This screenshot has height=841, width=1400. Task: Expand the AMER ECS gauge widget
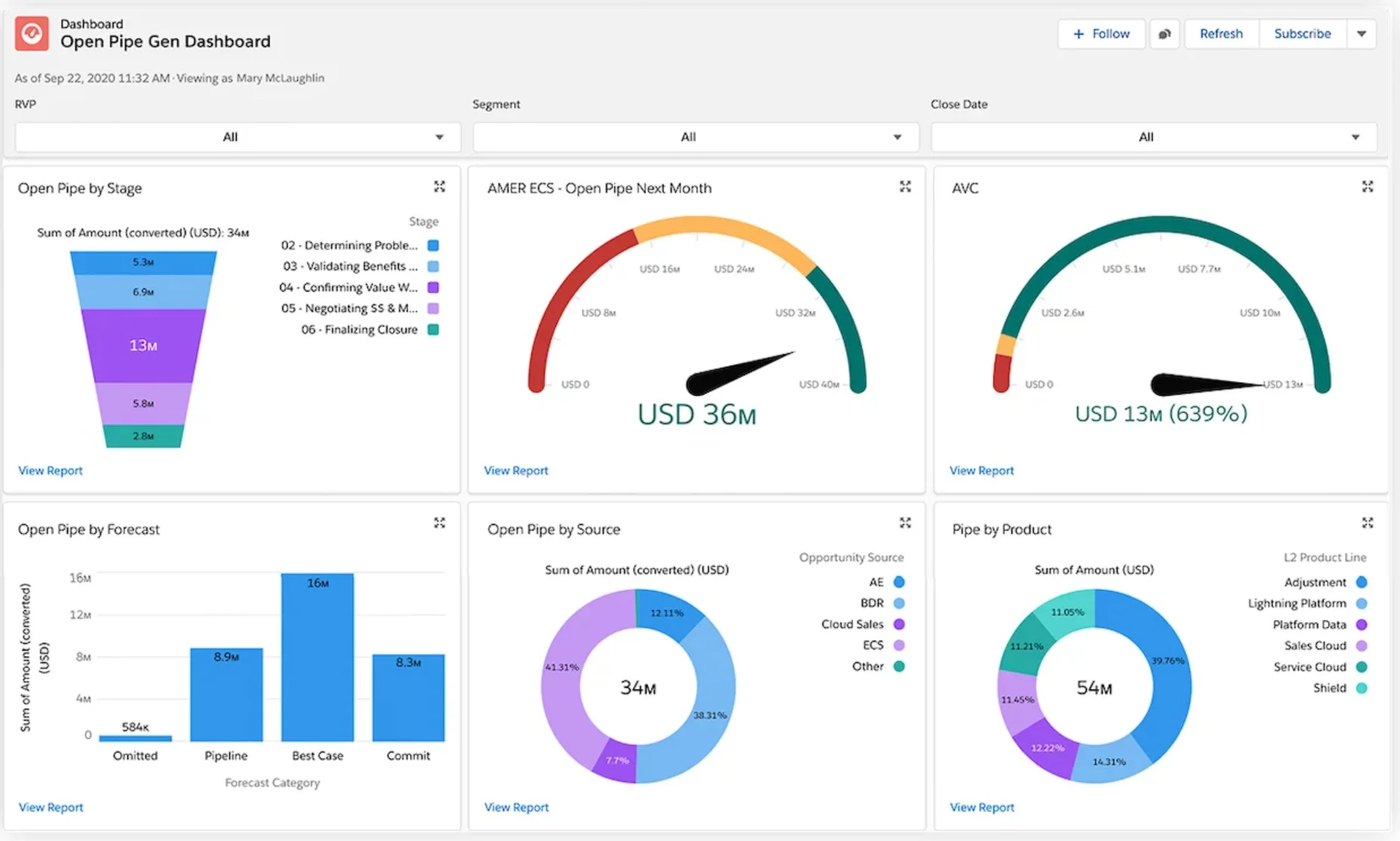pos(905,186)
